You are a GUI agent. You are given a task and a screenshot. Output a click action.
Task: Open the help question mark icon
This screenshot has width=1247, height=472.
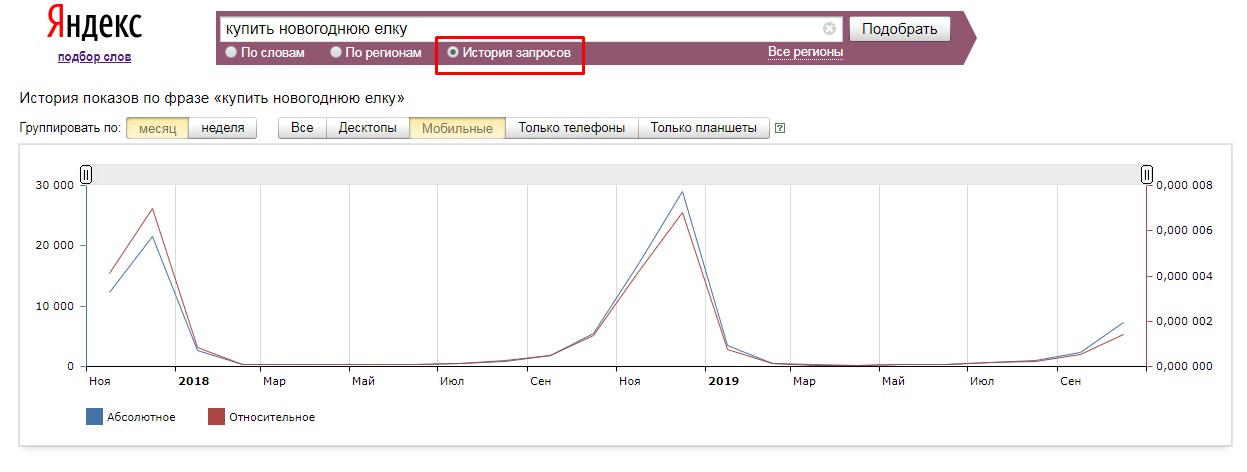pos(780,128)
